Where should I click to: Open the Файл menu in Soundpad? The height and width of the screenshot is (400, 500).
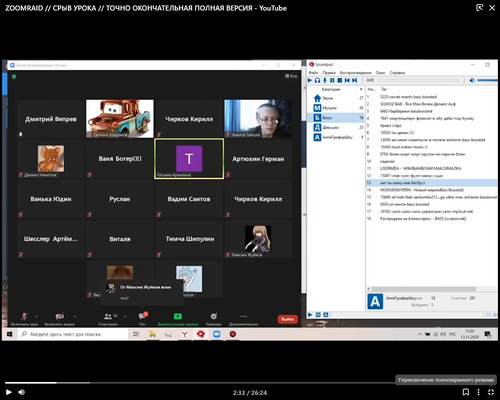click(x=313, y=73)
